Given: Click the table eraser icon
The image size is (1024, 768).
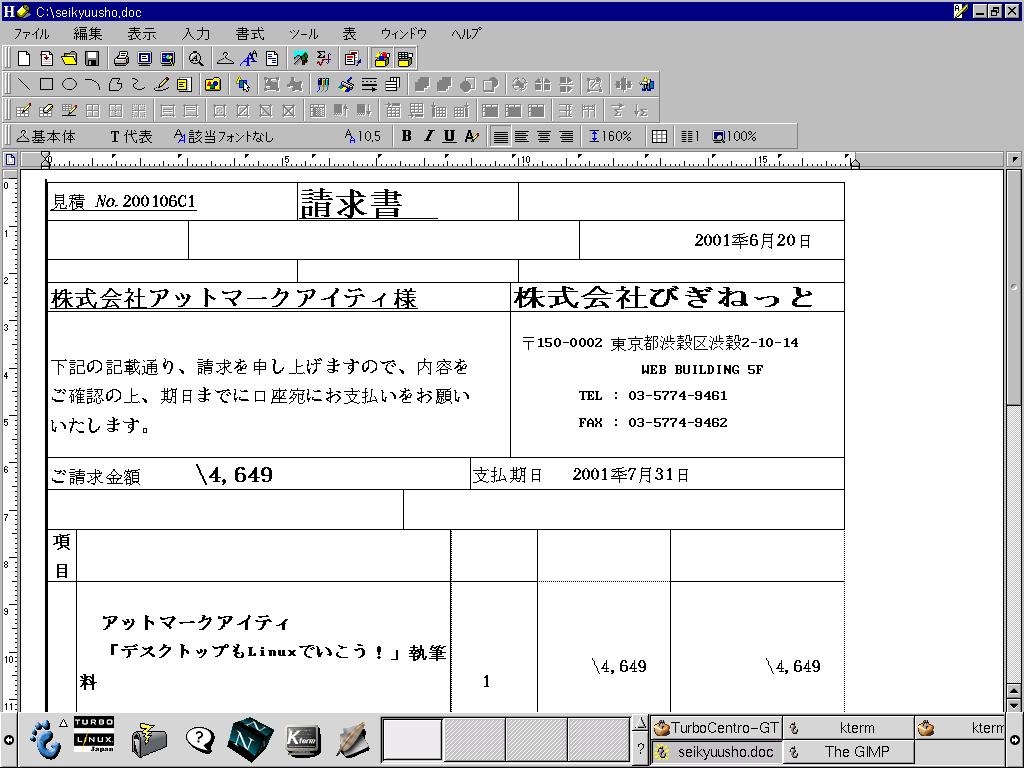Looking at the screenshot, I should point(46,110).
